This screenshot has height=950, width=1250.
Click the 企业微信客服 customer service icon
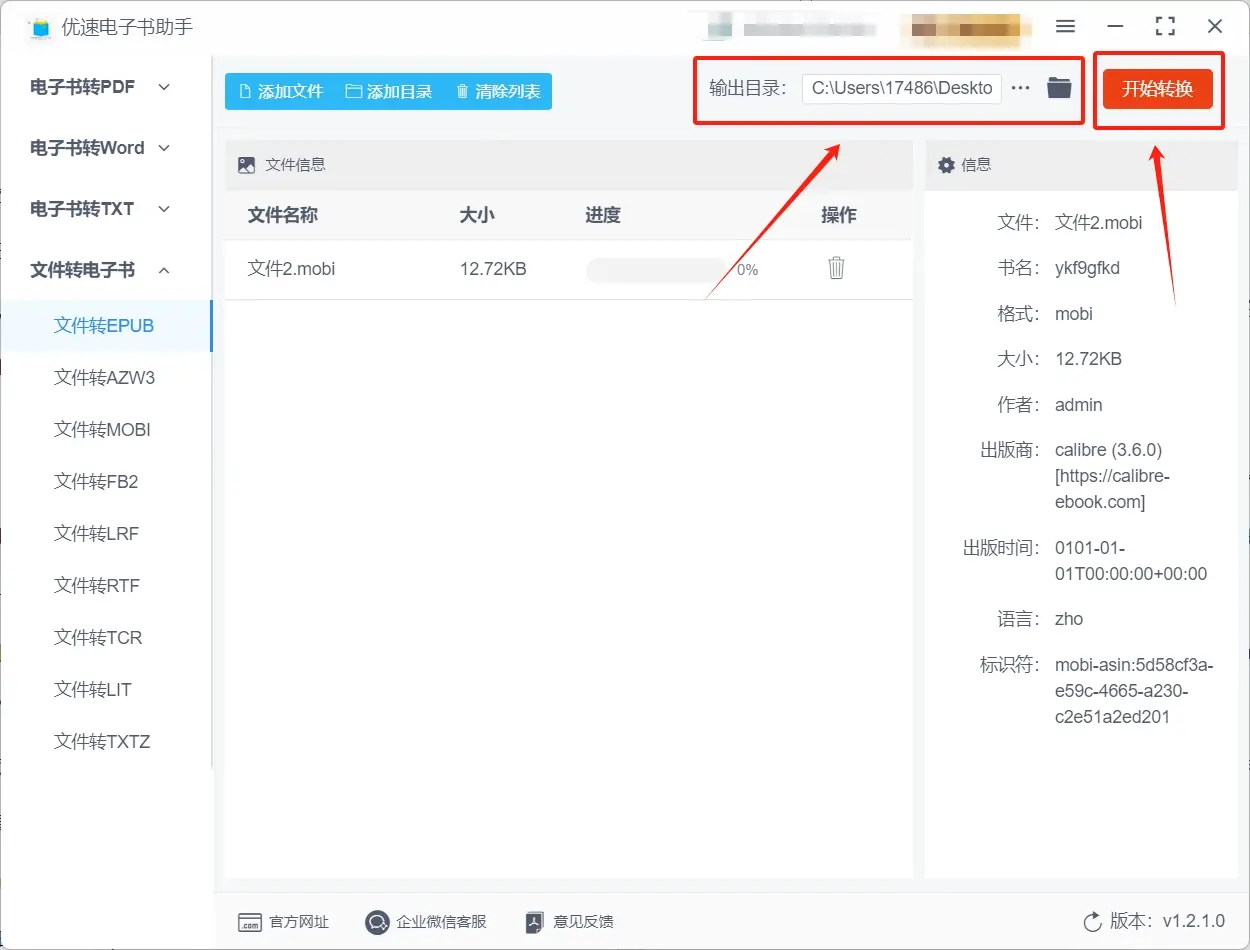(377, 922)
